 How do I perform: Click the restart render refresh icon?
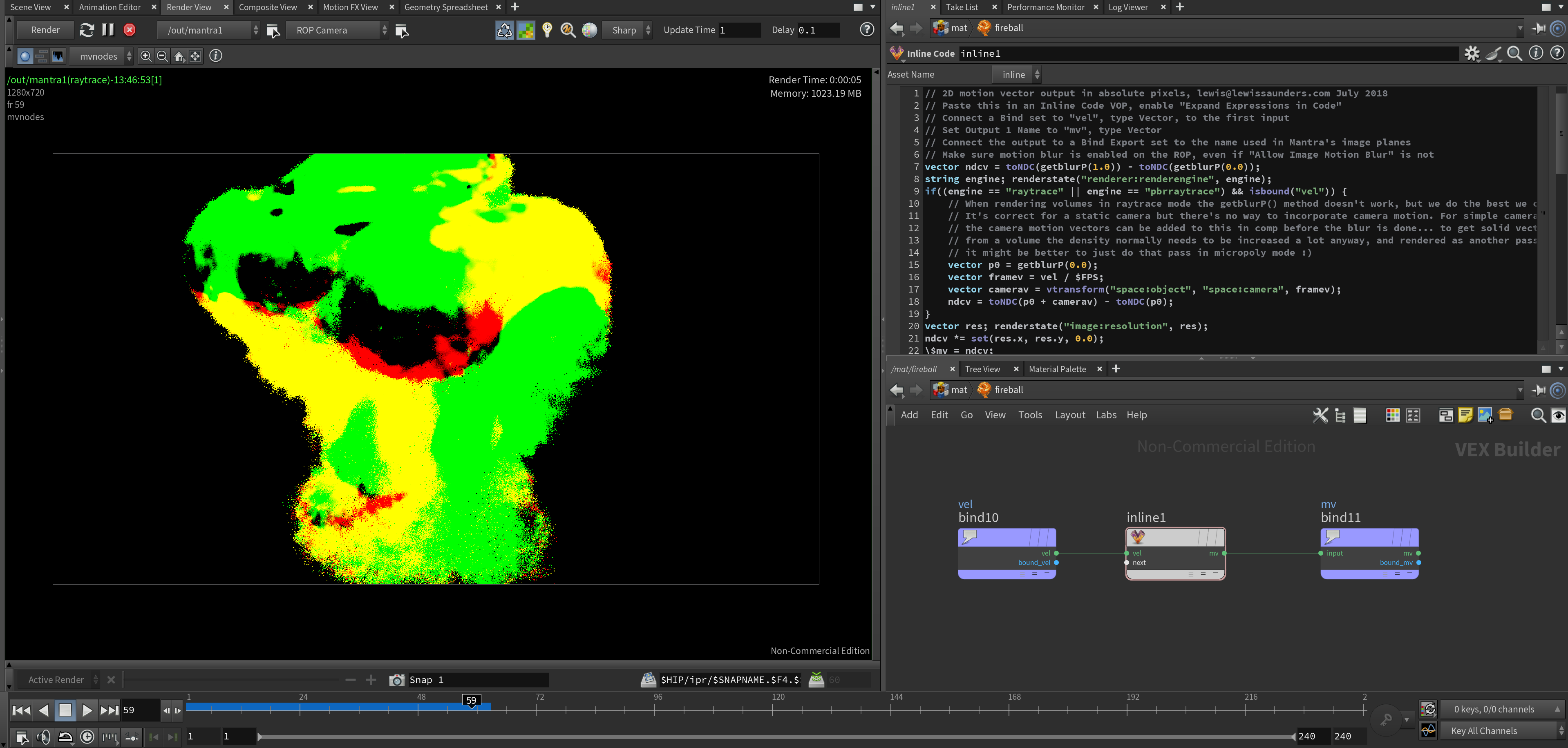click(x=87, y=30)
